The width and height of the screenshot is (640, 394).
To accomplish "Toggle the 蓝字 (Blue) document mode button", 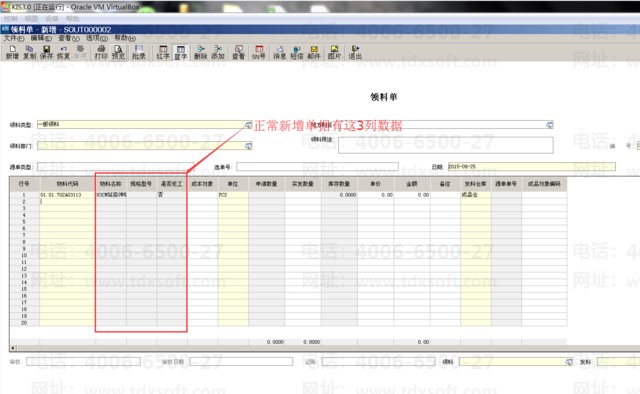I will 180,52.
